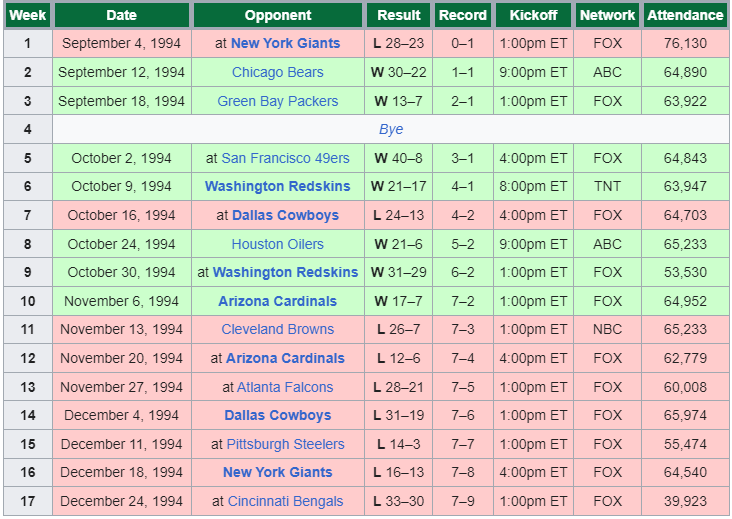The height and width of the screenshot is (519, 732).
Task: Select the attendance value 64,890
Action: (685, 72)
